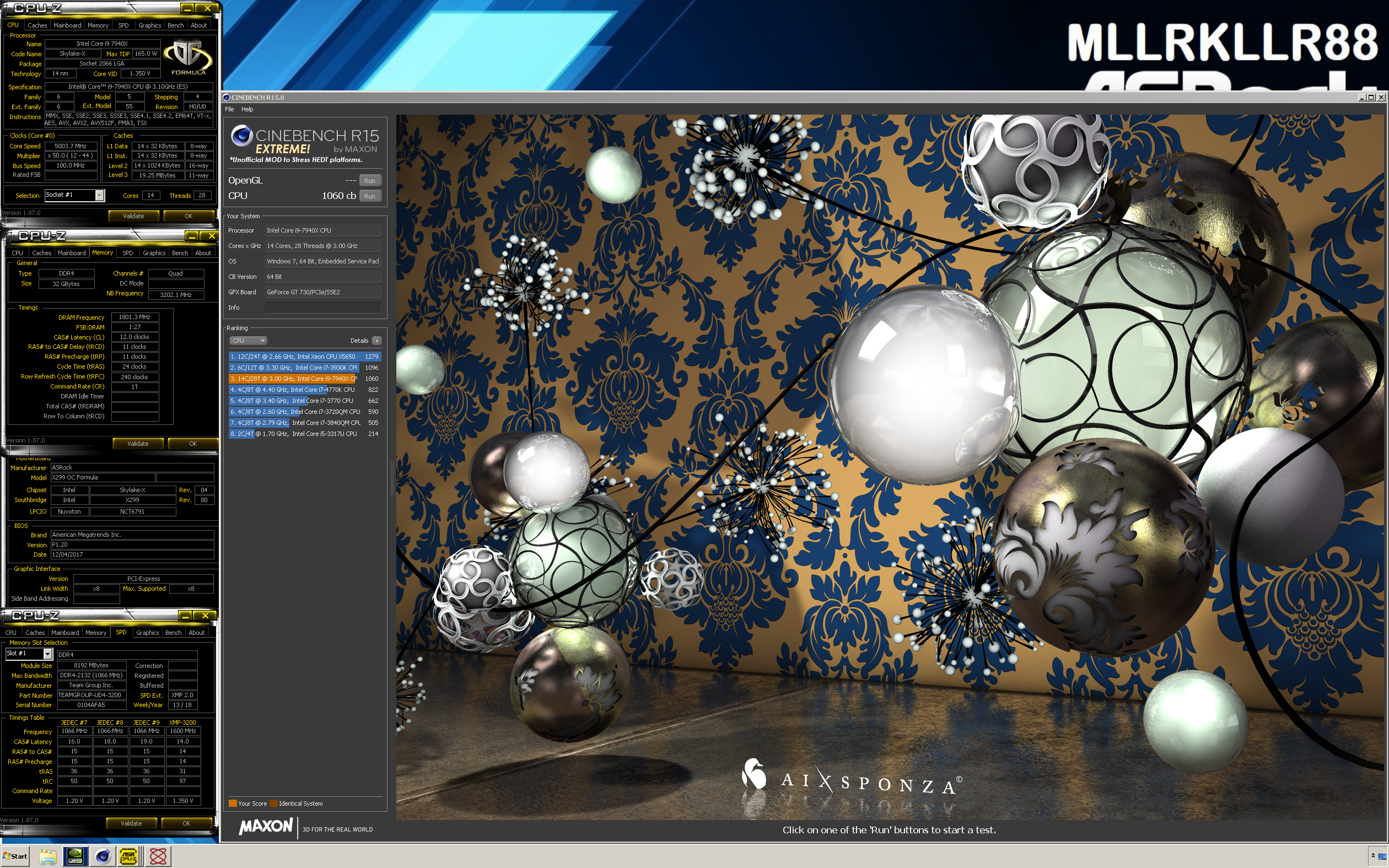
Task: Click DRAM Frequency value 1801.3 MHz
Action: click(x=134, y=317)
